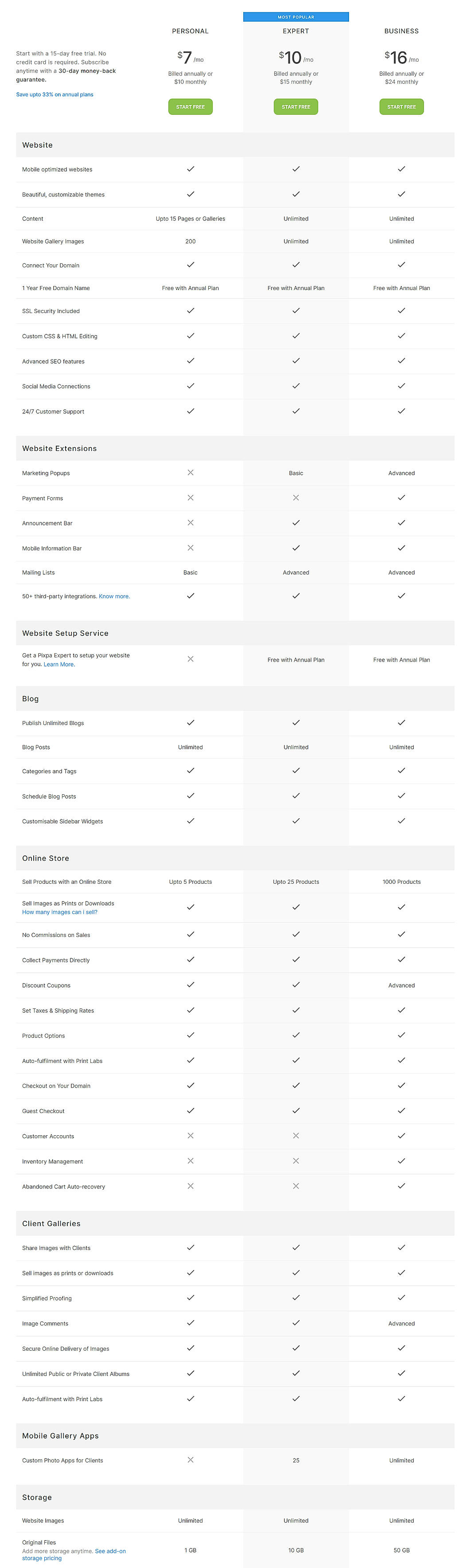
Task: Click the Online Store section header
Action: [x=45, y=858]
